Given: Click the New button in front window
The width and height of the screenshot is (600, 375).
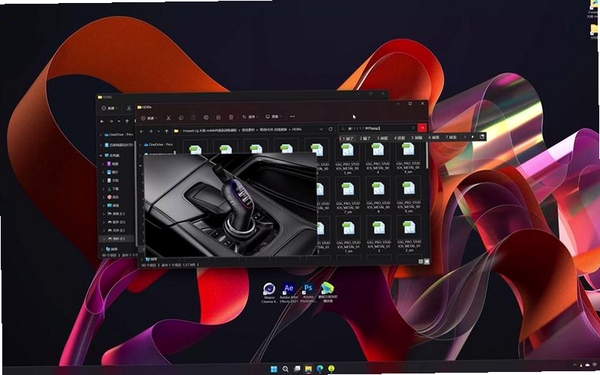Looking at the screenshot, I should [x=149, y=118].
